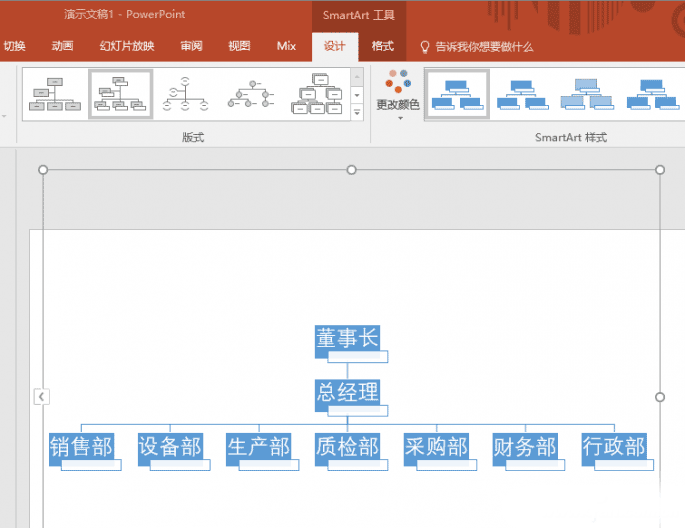The width and height of the screenshot is (685, 528).
Task: Click the lightbulb tell-me icon
Action: tap(425, 47)
